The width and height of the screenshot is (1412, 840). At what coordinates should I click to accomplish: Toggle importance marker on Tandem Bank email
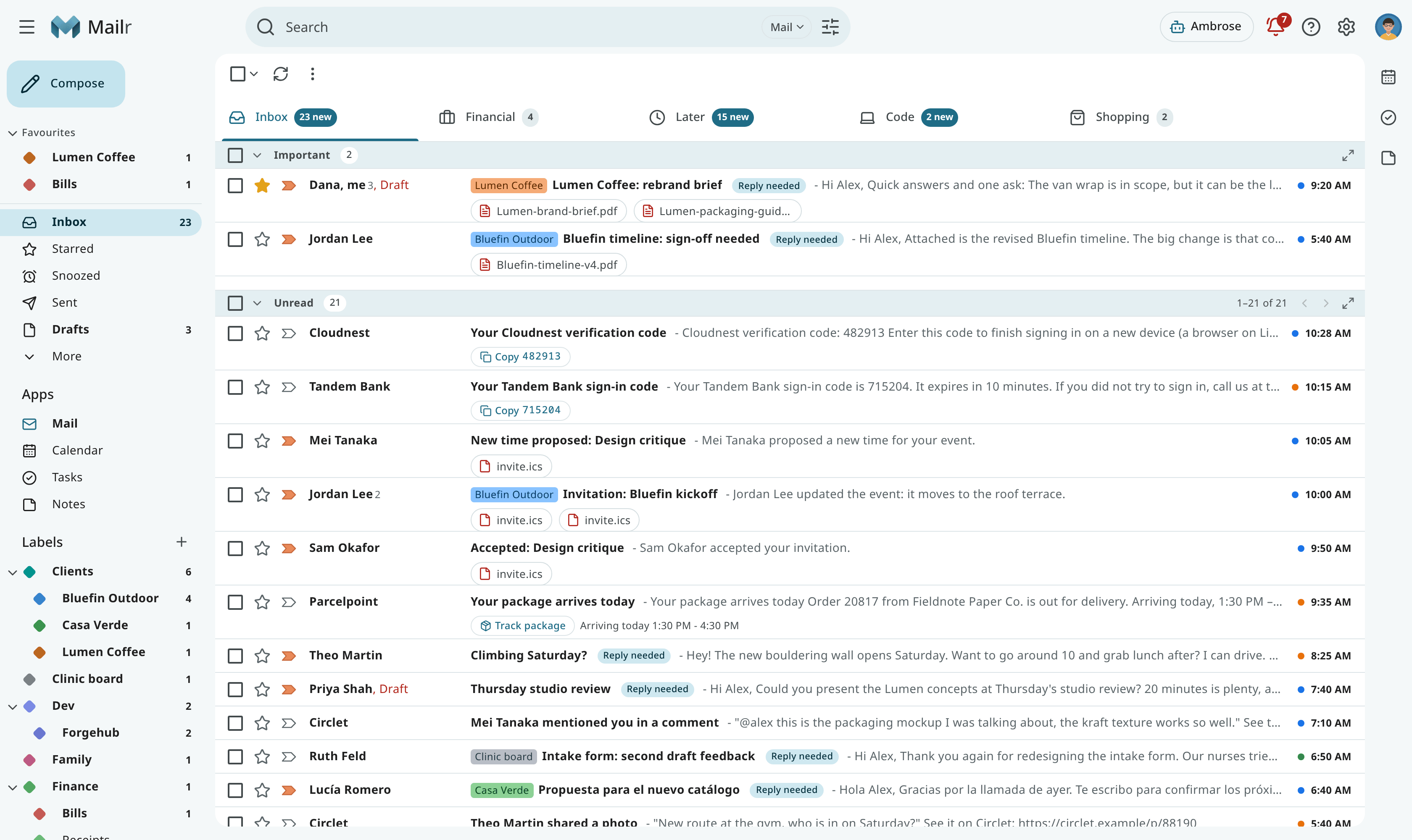click(289, 386)
